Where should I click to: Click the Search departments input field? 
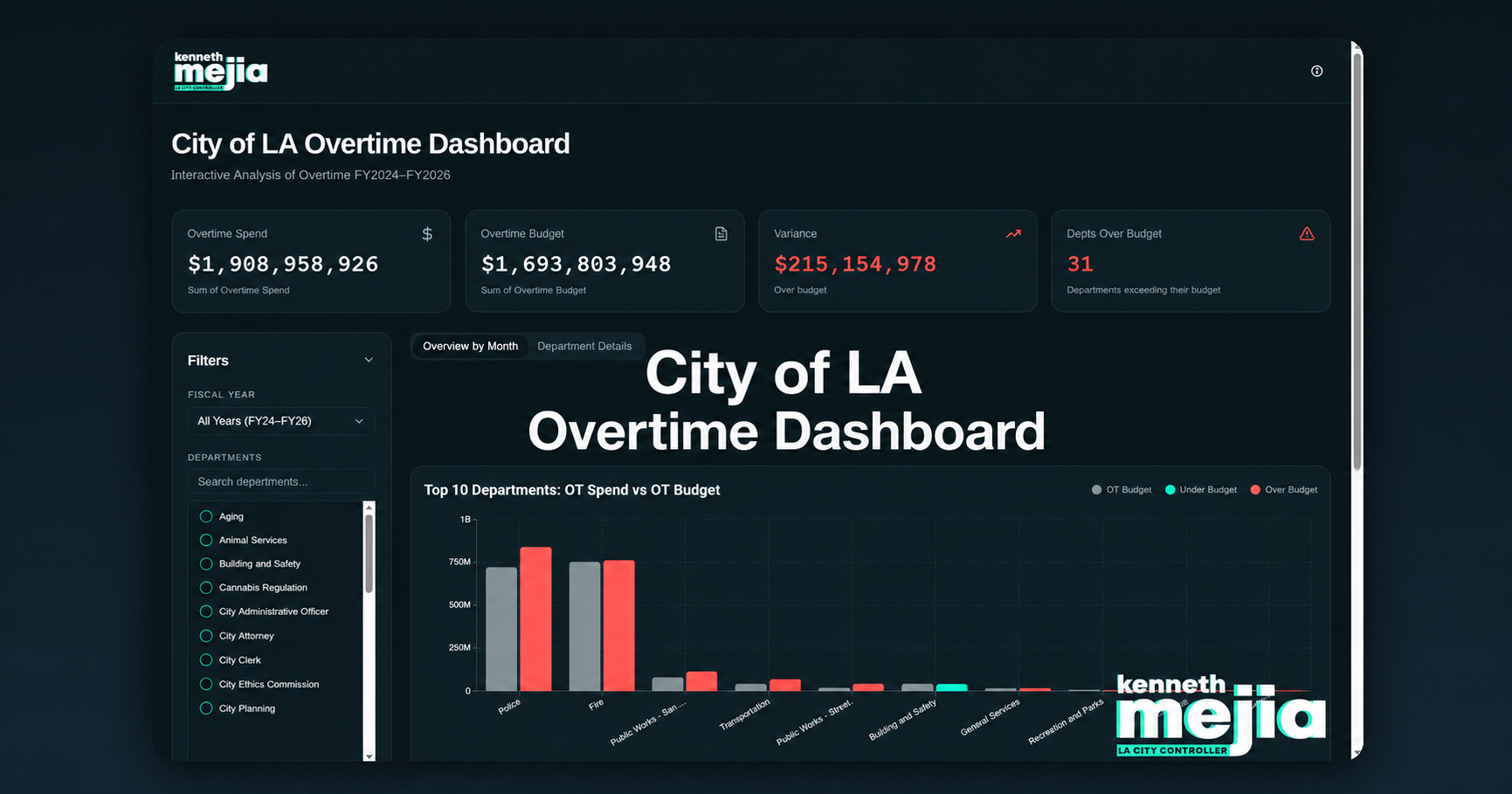tap(281, 481)
